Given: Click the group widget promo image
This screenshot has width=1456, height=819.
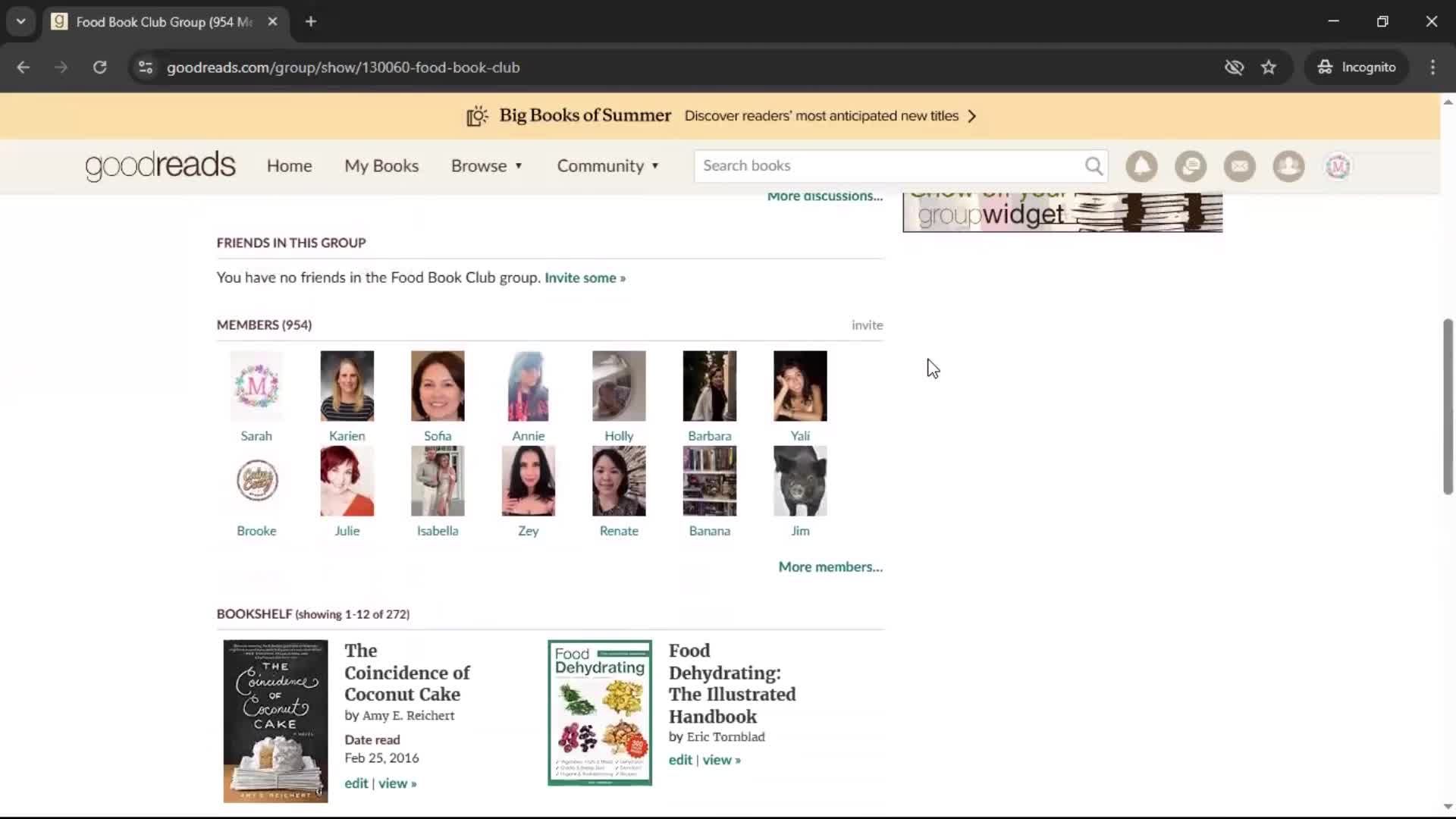Looking at the screenshot, I should [1062, 212].
